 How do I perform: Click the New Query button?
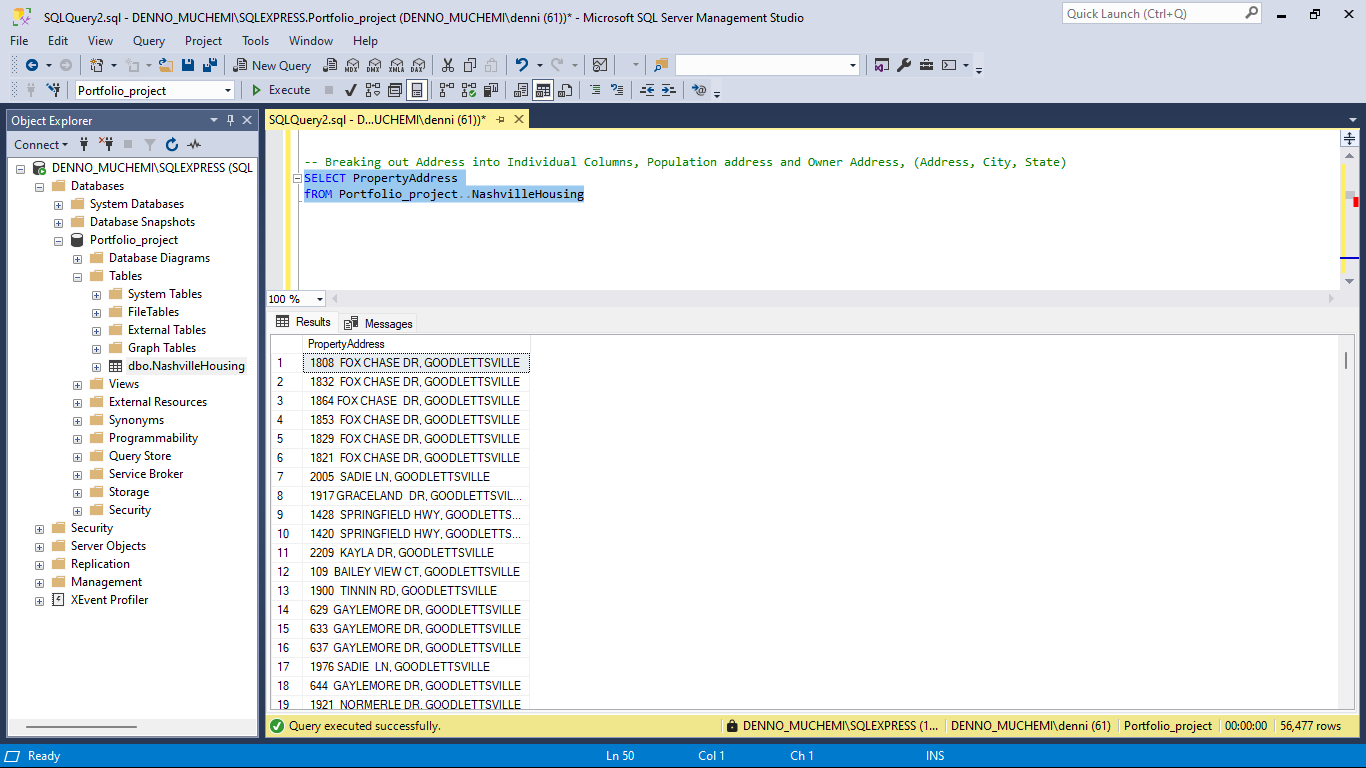272,65
